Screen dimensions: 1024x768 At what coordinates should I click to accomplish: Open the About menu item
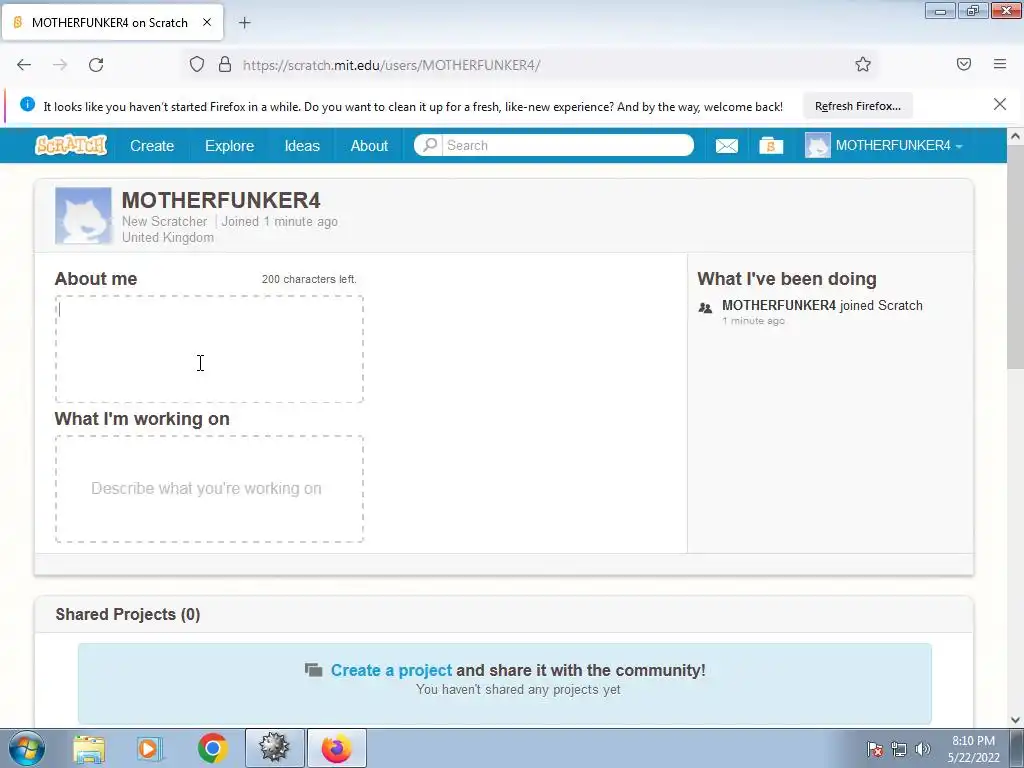pyautogui.click(x=369, y=146)
